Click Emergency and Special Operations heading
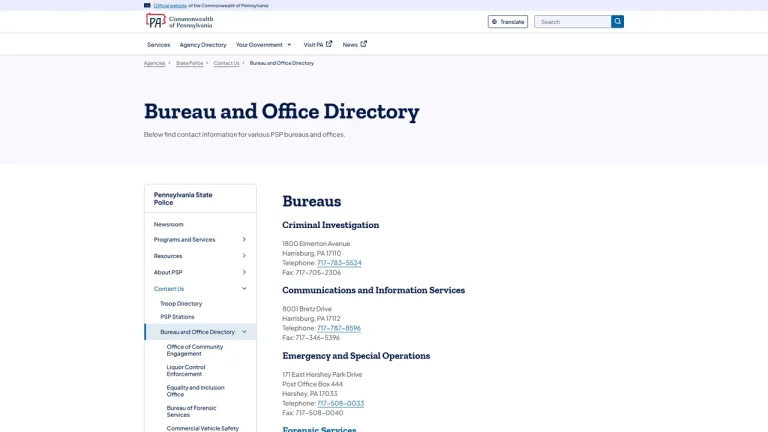Image resolution: width=768 pixels, height=432 pixels. [x=356, y=356]
